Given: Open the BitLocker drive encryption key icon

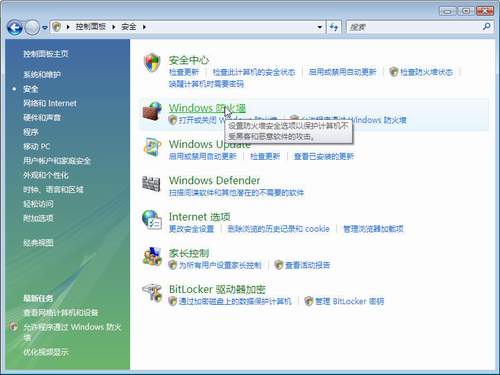Looking at the screenshot, I should pos(152,292).
